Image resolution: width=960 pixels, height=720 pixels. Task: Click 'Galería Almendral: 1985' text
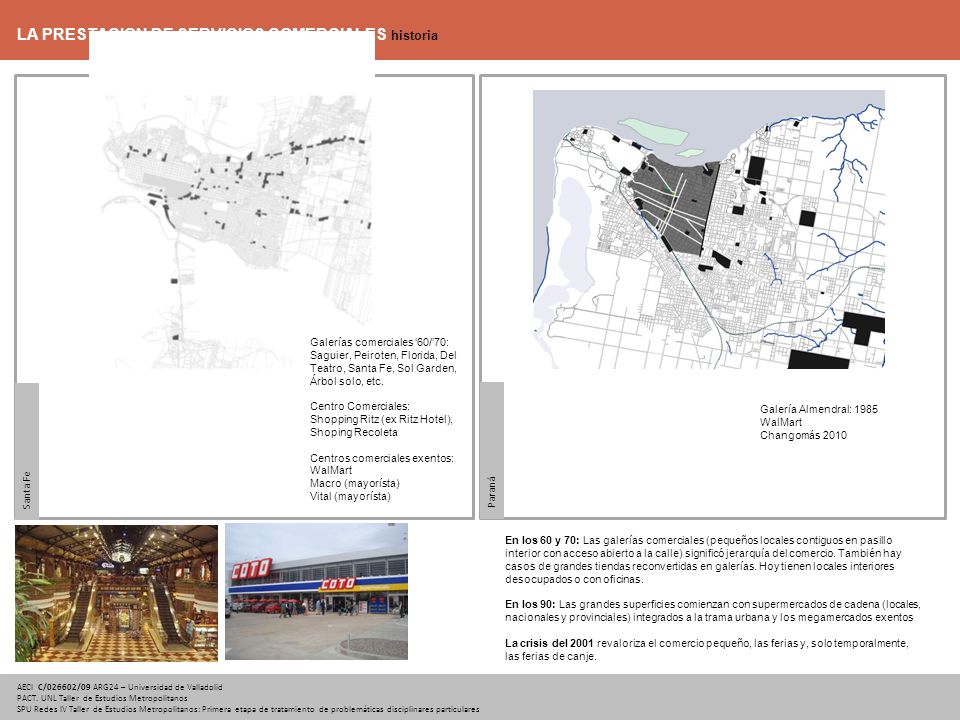coord(819,409)
